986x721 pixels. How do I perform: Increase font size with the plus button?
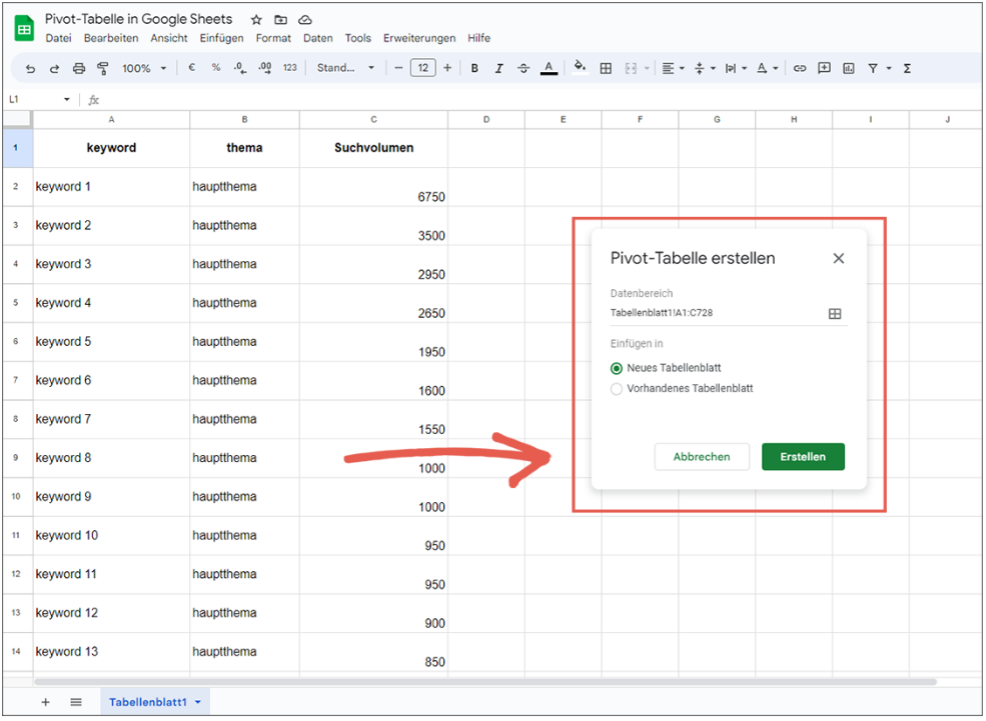point(447,68)
